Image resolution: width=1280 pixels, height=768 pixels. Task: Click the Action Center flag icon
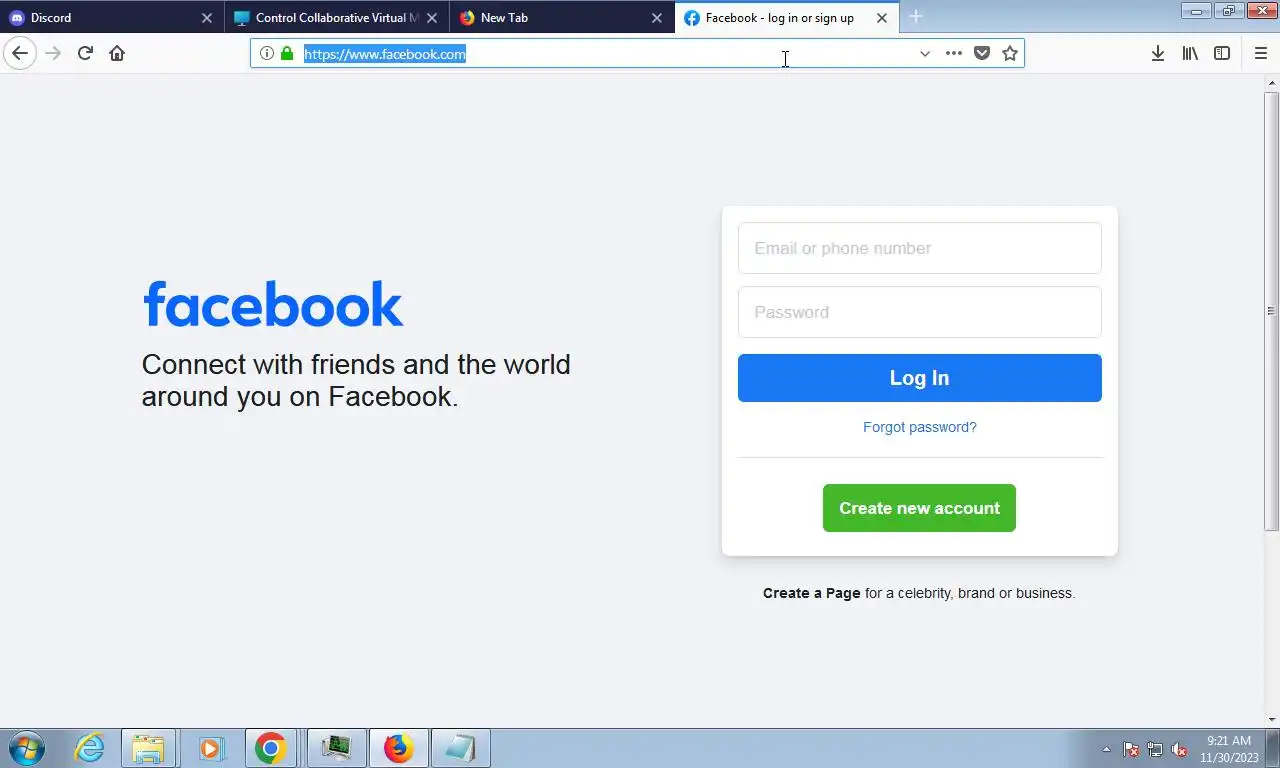(x=1131, y=749)
